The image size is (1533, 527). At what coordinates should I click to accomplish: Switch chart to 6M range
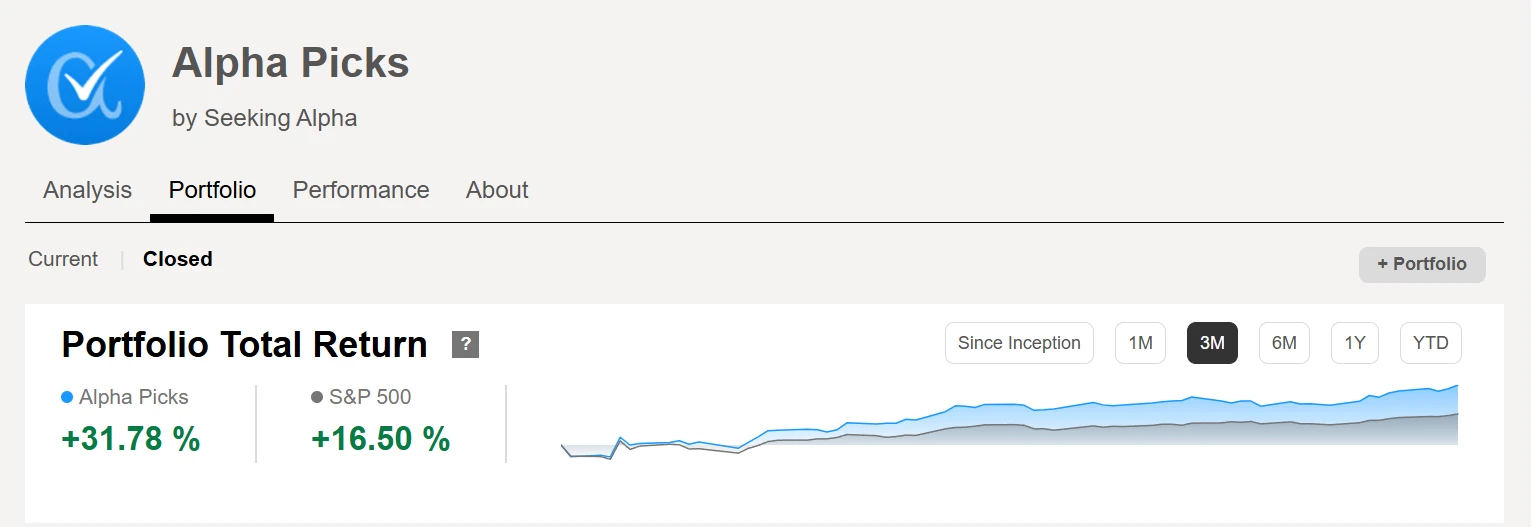pos(1284,343)
